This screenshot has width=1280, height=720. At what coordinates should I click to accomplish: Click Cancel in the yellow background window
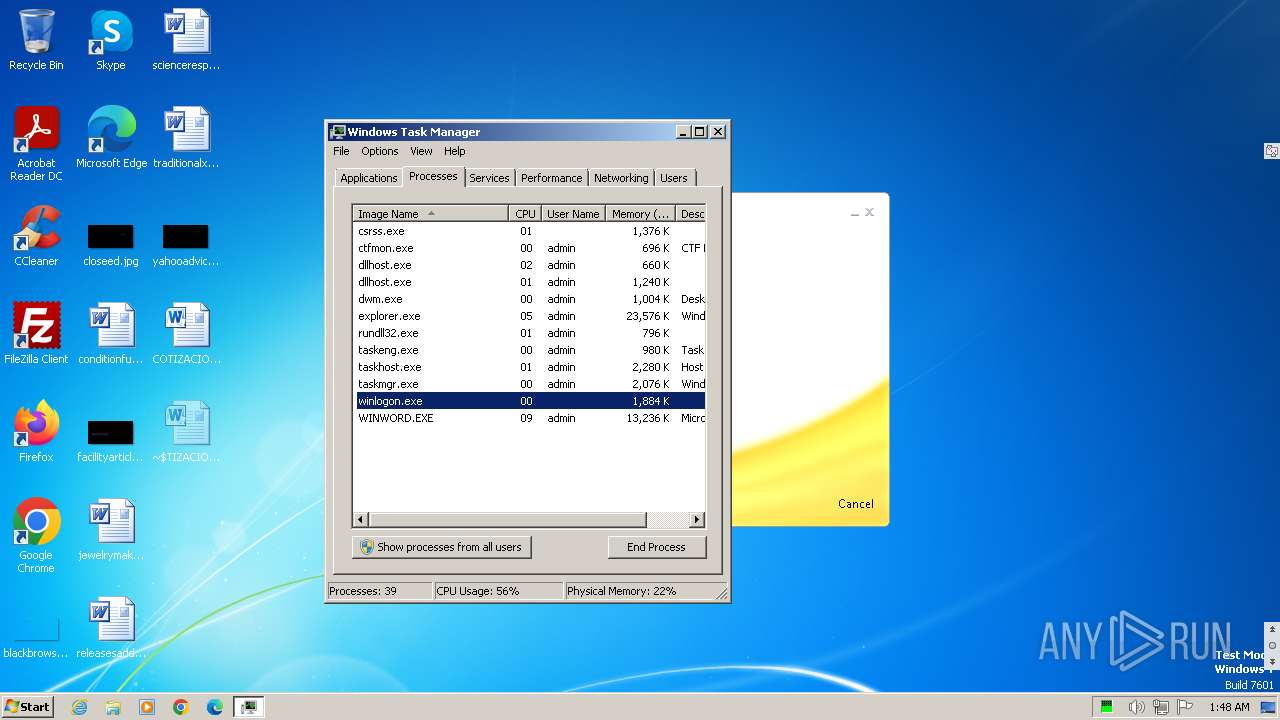point(856,504)
